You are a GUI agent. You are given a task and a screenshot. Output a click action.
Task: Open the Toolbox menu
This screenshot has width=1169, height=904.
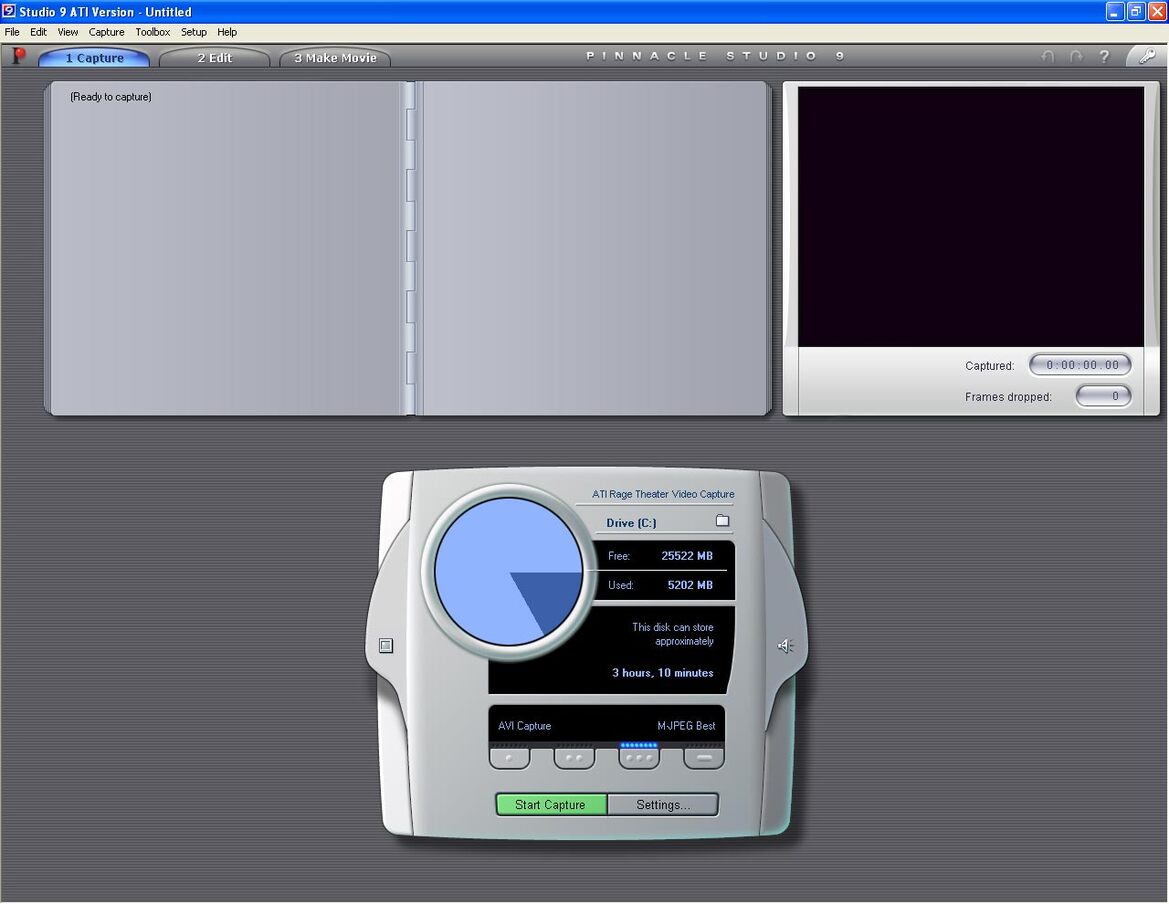tap(153, 32)
